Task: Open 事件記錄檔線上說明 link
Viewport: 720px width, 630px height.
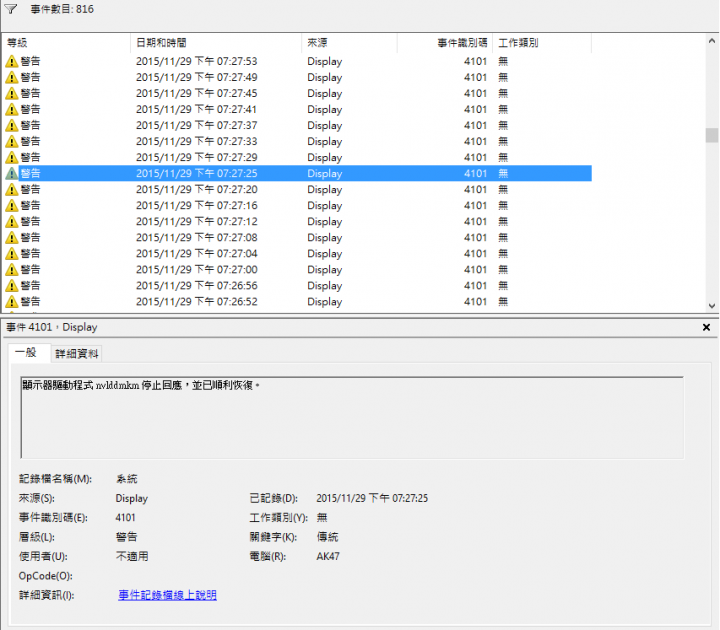Action: click(167, 595)
